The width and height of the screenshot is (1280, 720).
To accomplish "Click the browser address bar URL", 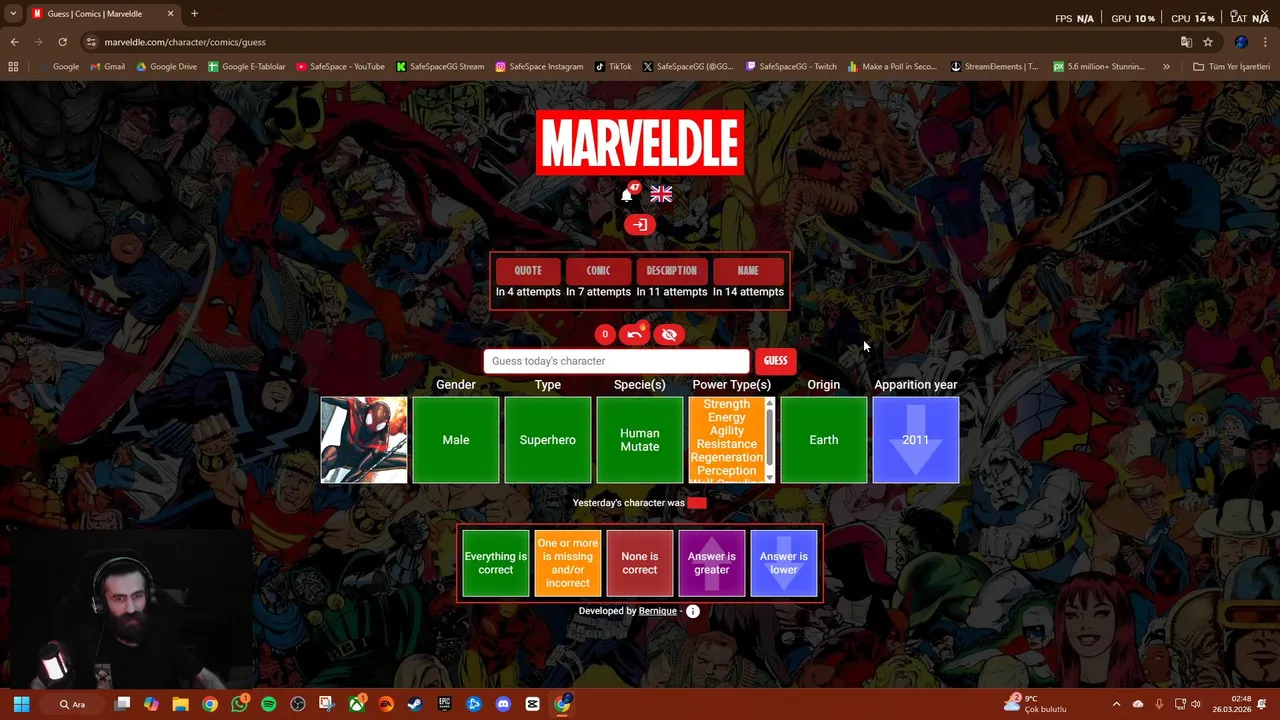I will [185, 42].
